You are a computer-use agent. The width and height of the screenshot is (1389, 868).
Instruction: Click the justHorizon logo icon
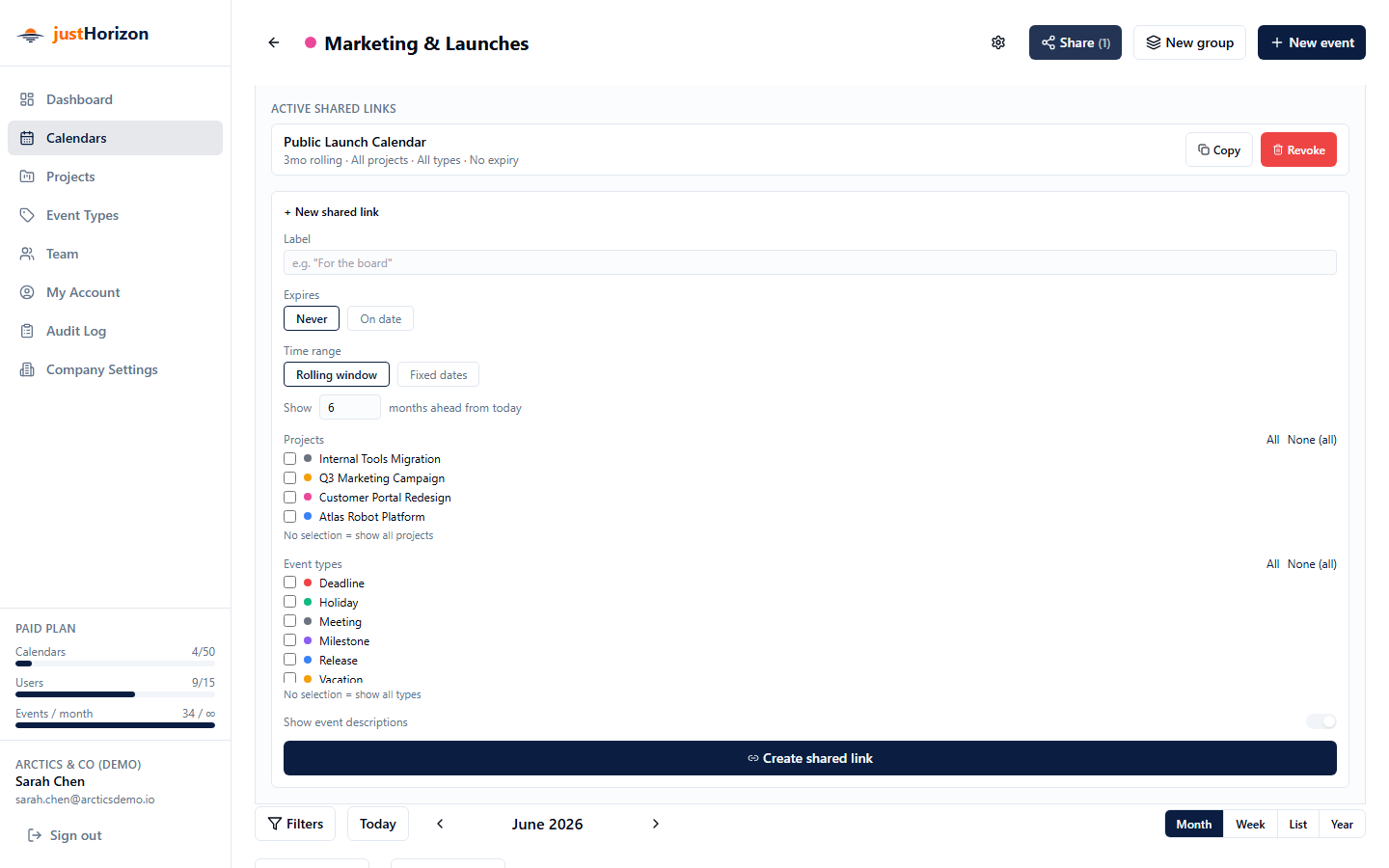click(31, 35)
